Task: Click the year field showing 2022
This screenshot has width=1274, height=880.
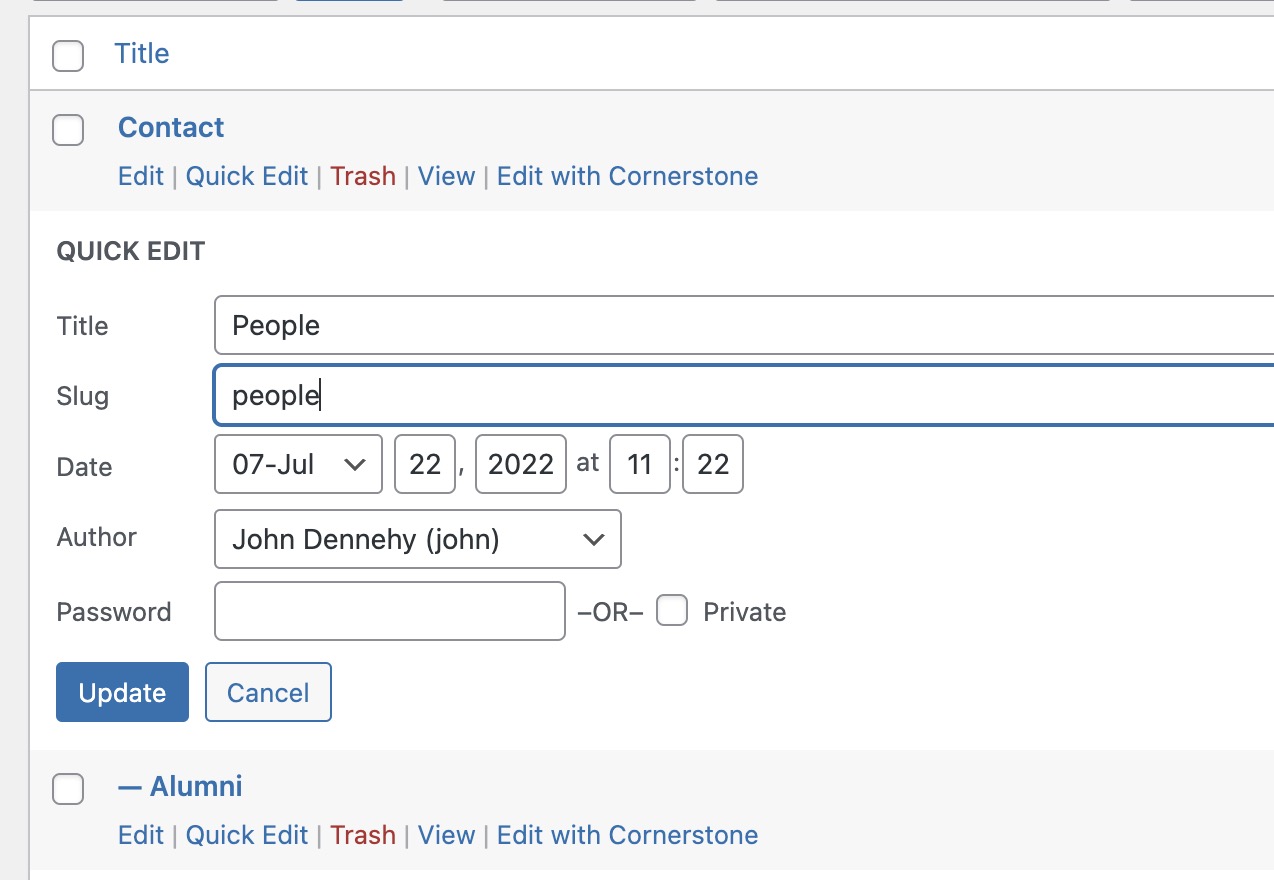Action: point(520,464)
